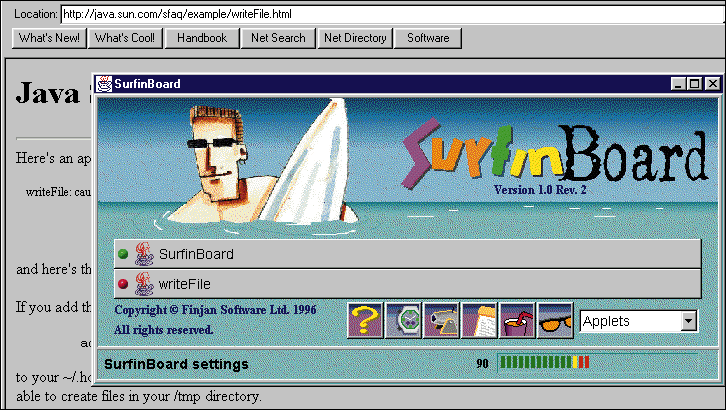The width and height of the screenshot is (726, 410).
Task: Click the security level meter bars
Action: click(x=545, y=362)
